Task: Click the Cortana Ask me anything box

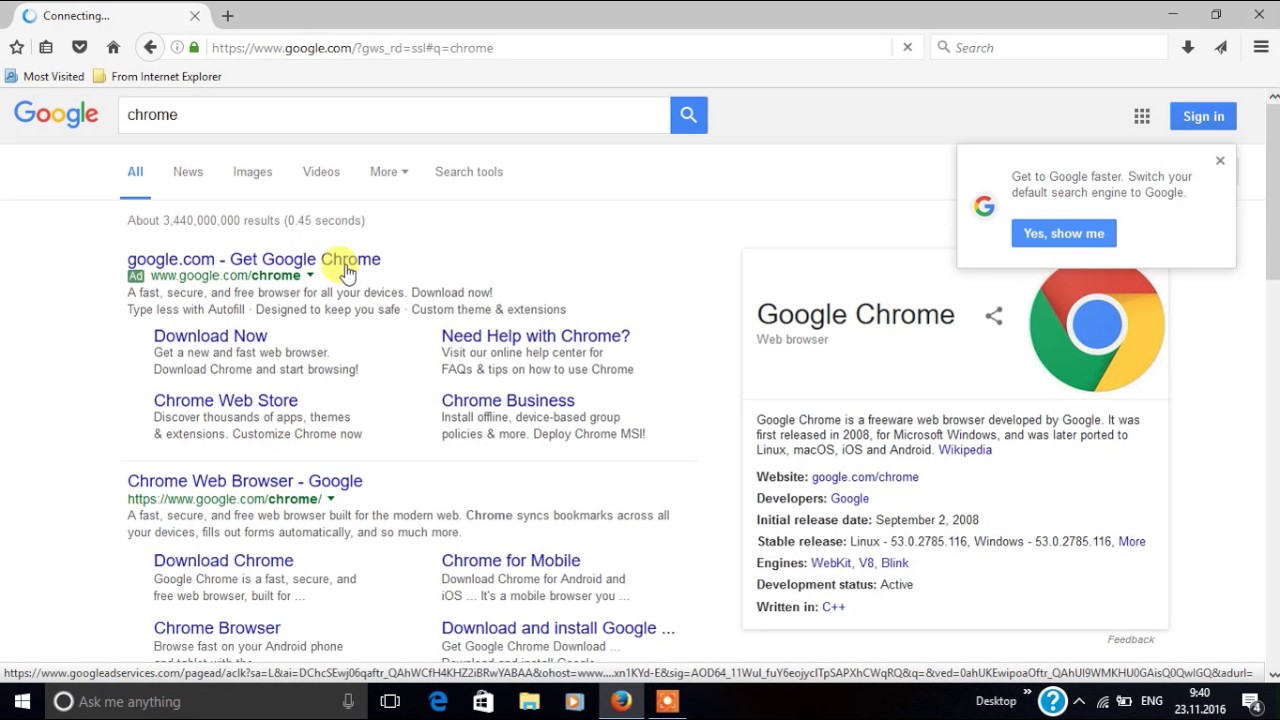Action: click(x=205, y=701)
